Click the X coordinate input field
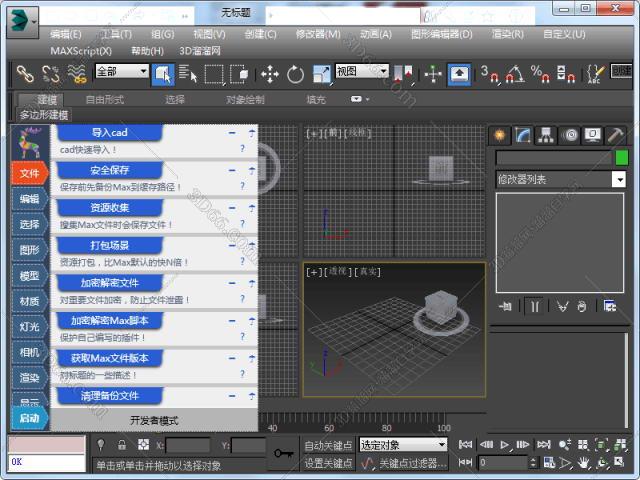 (187, 445)
